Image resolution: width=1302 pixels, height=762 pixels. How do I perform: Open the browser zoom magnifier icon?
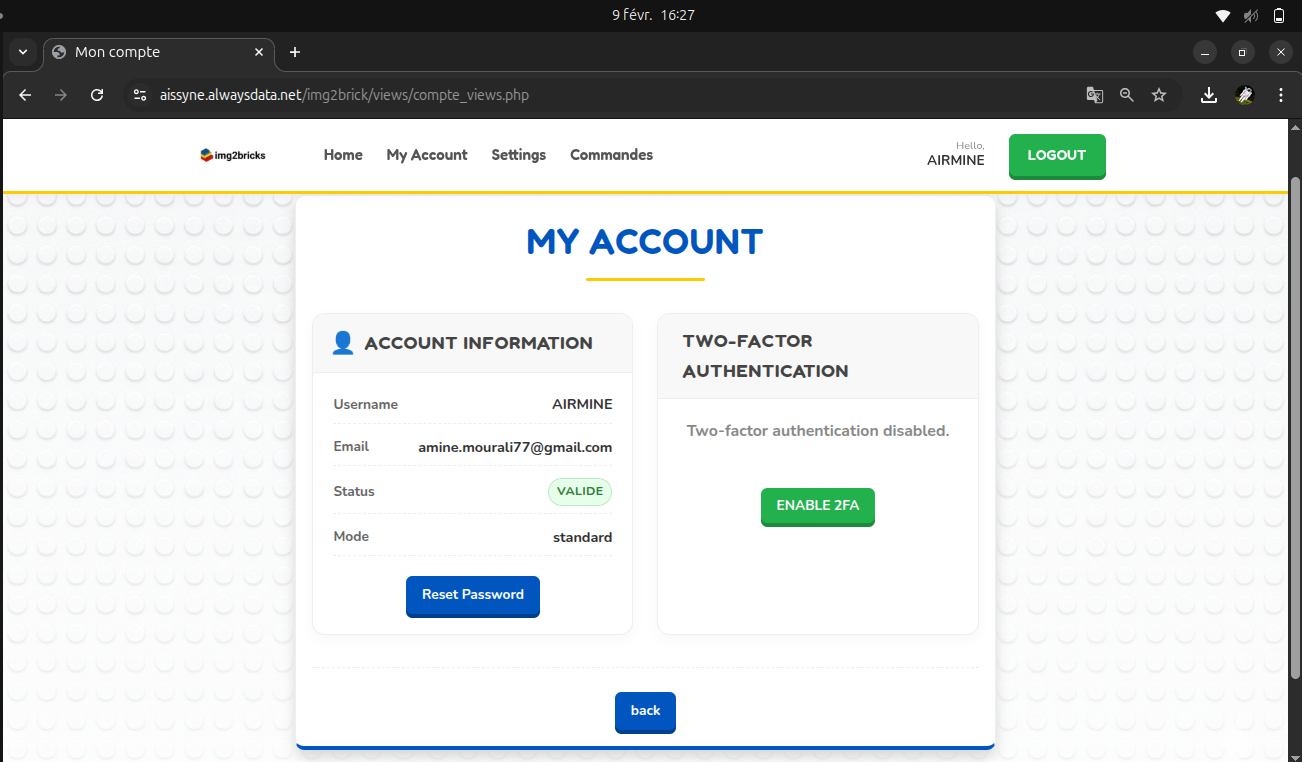(x=1127, y=95)
